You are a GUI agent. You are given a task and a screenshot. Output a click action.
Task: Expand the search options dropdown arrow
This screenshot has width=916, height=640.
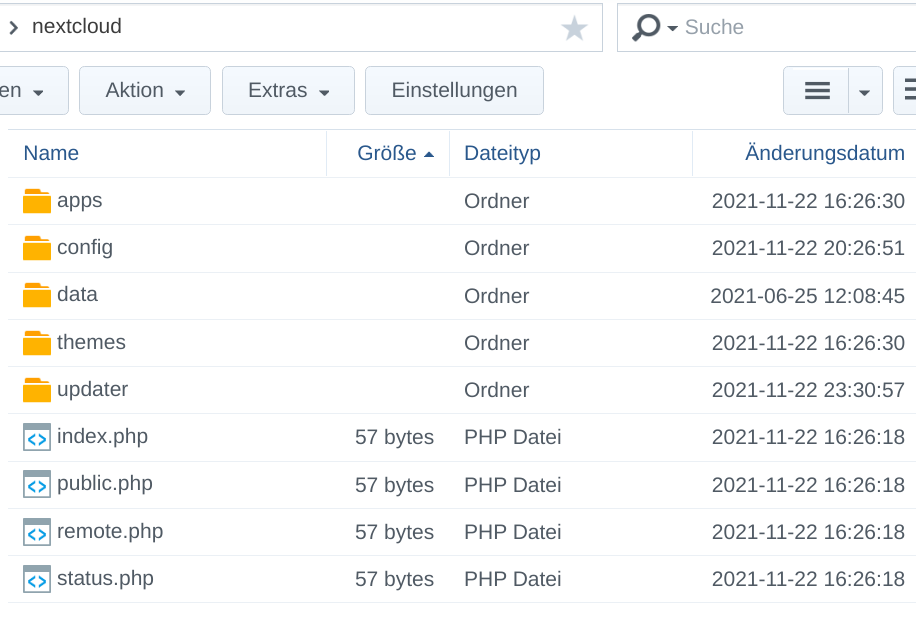672,28
